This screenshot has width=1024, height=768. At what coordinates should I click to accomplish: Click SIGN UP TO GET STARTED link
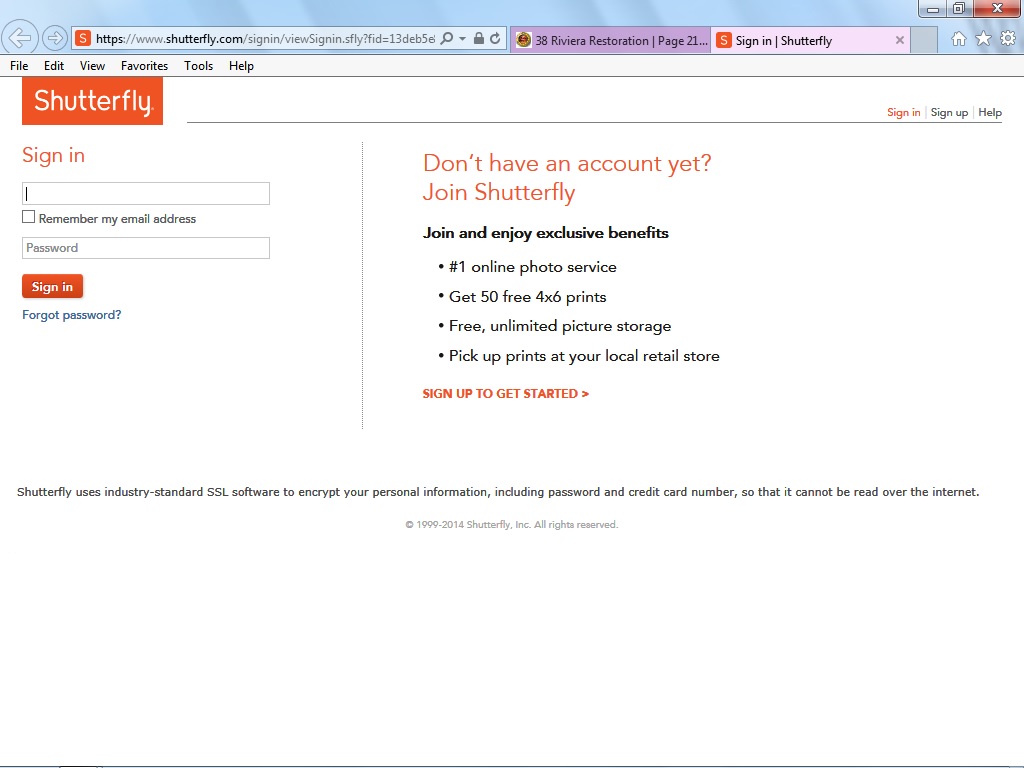point(505,394)
